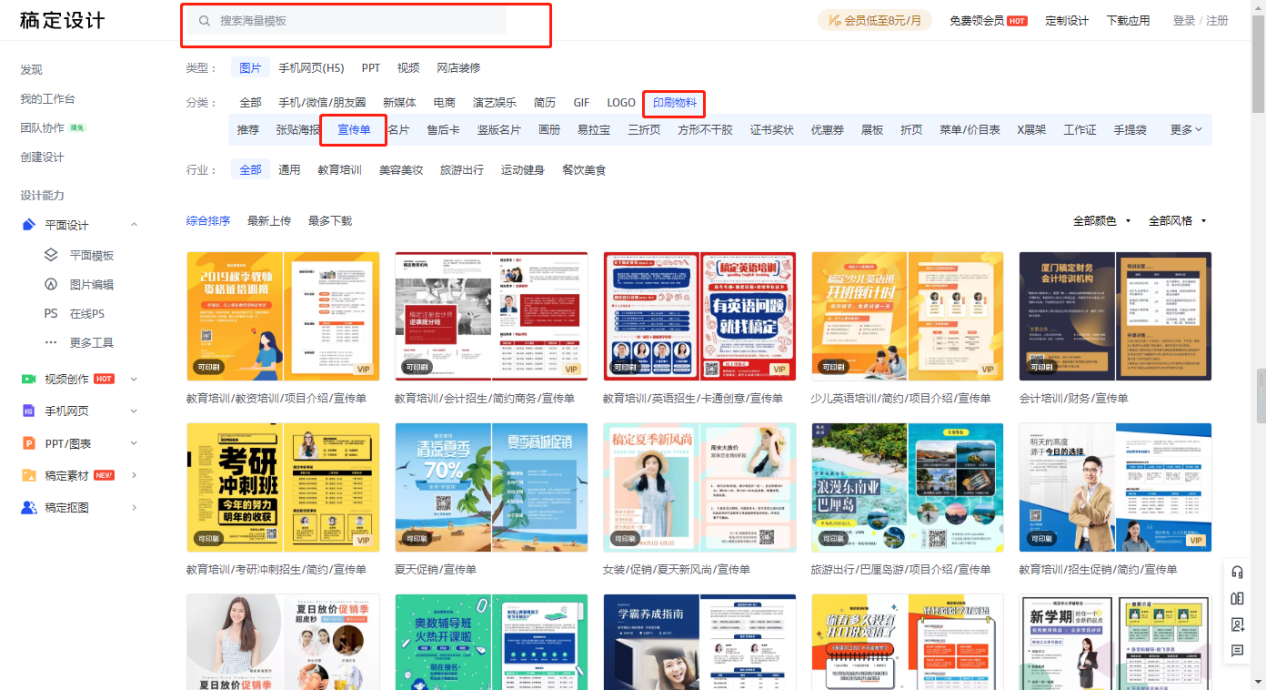The width and height of the screenshot is (1266, 690).
Task: Click the 稿定设计 logo
Action: pos(62,21)
